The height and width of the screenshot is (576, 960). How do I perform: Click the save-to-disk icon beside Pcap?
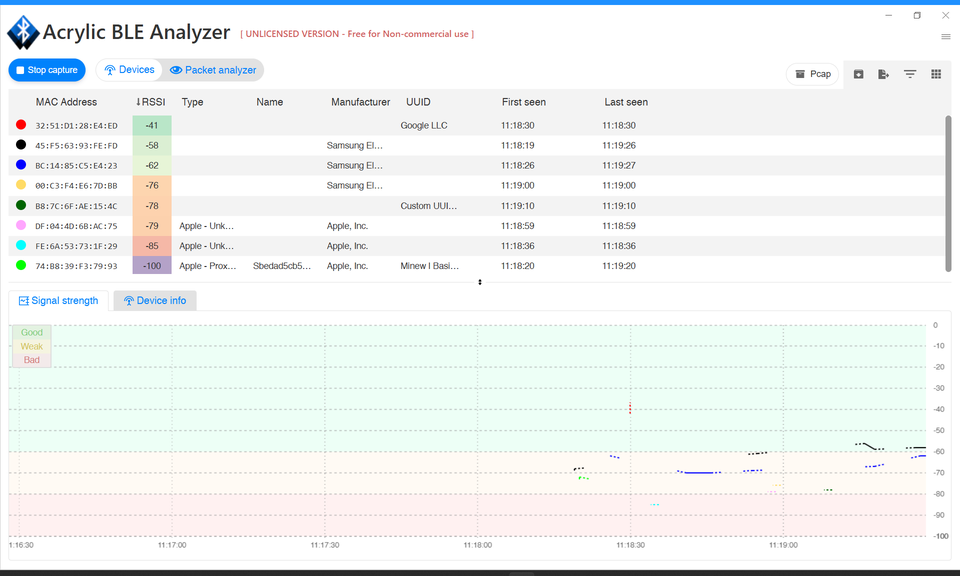tap(858, 74)
